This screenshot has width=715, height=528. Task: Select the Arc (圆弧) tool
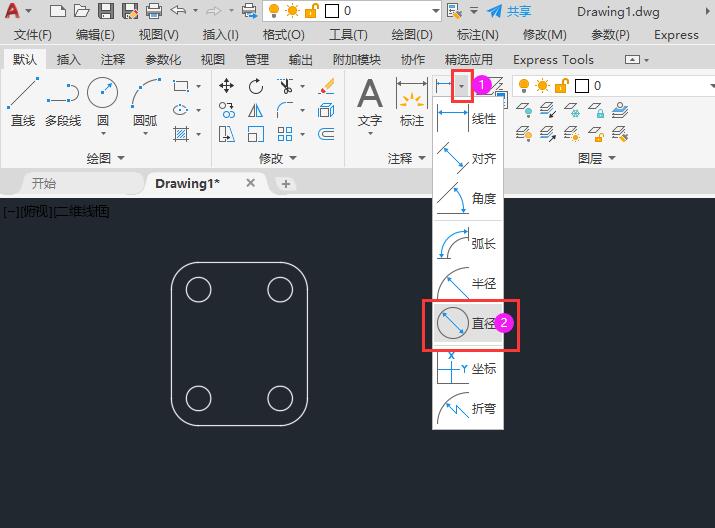tap(145, 102)
